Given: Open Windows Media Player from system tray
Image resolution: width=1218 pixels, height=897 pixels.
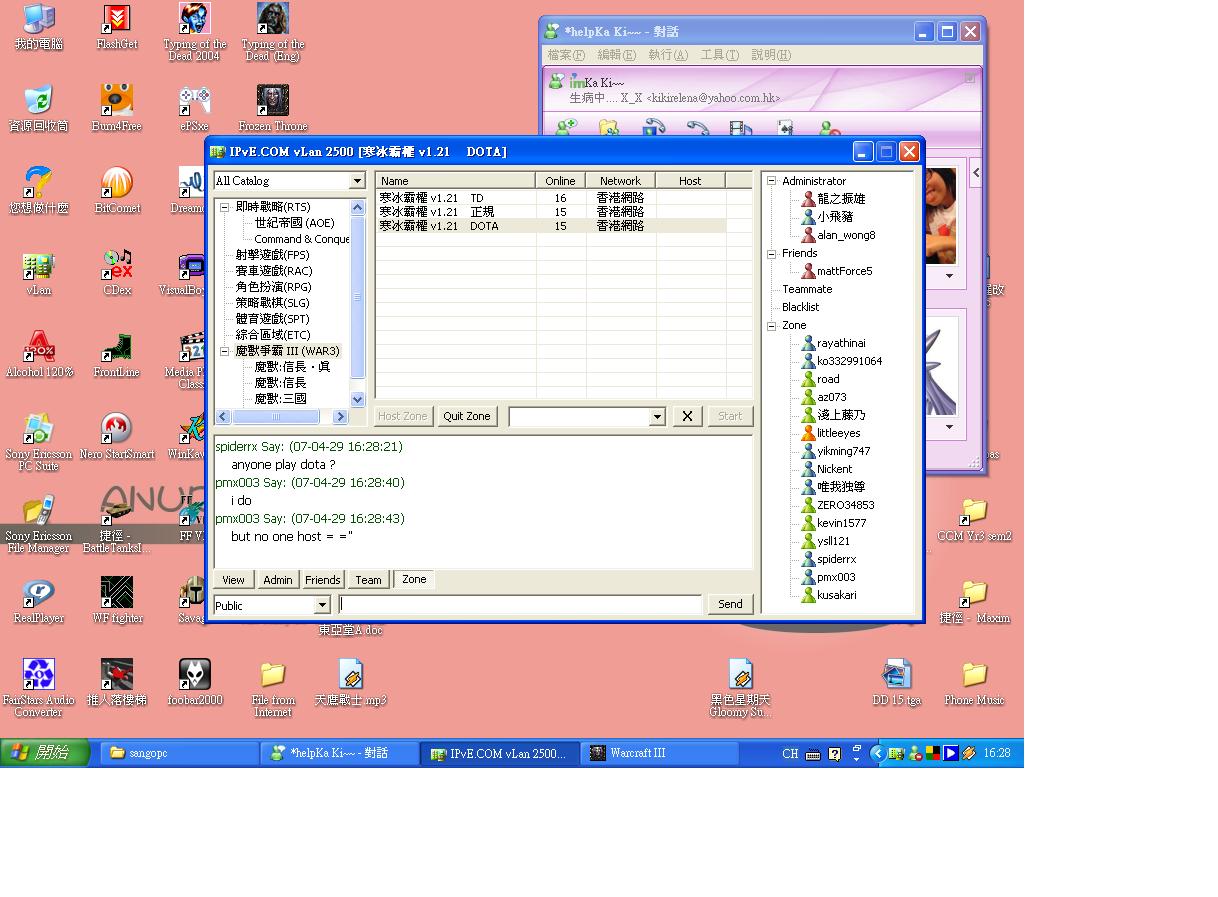Looking at the screenshot, I should [950, 752].
